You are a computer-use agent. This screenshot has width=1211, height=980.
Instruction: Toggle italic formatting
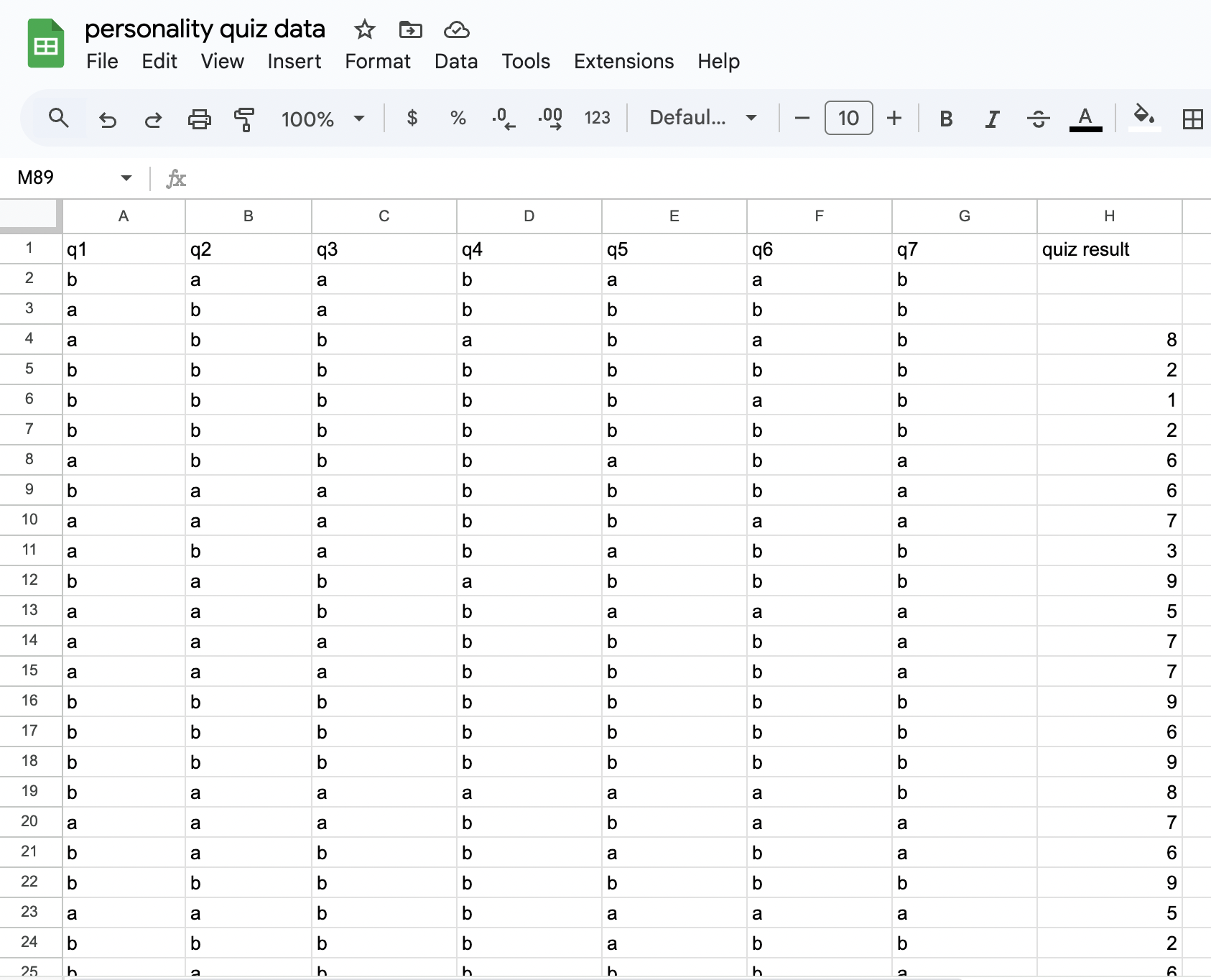[x=991, y=119]
